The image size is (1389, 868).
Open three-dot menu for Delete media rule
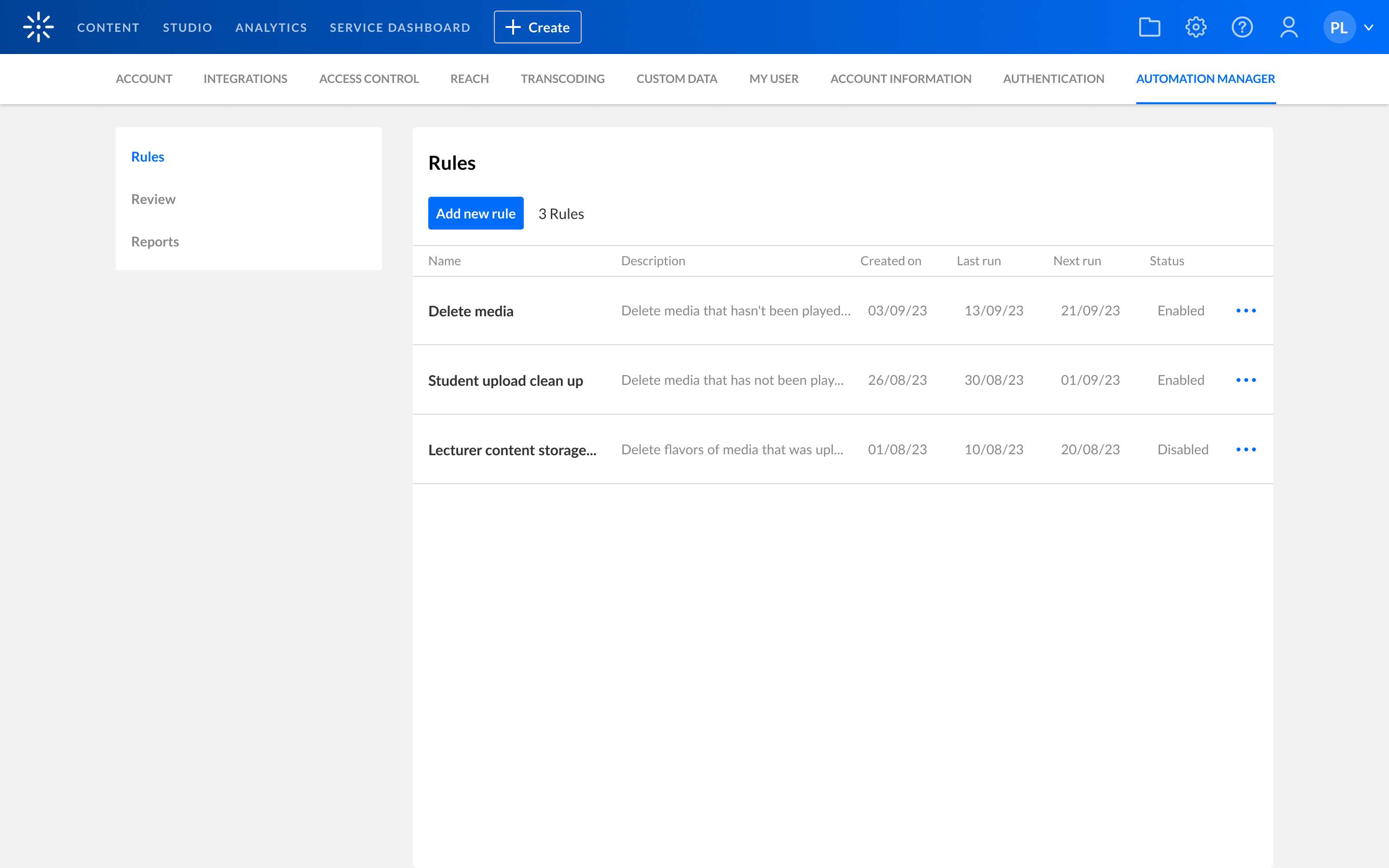(x=1245, y=311)
